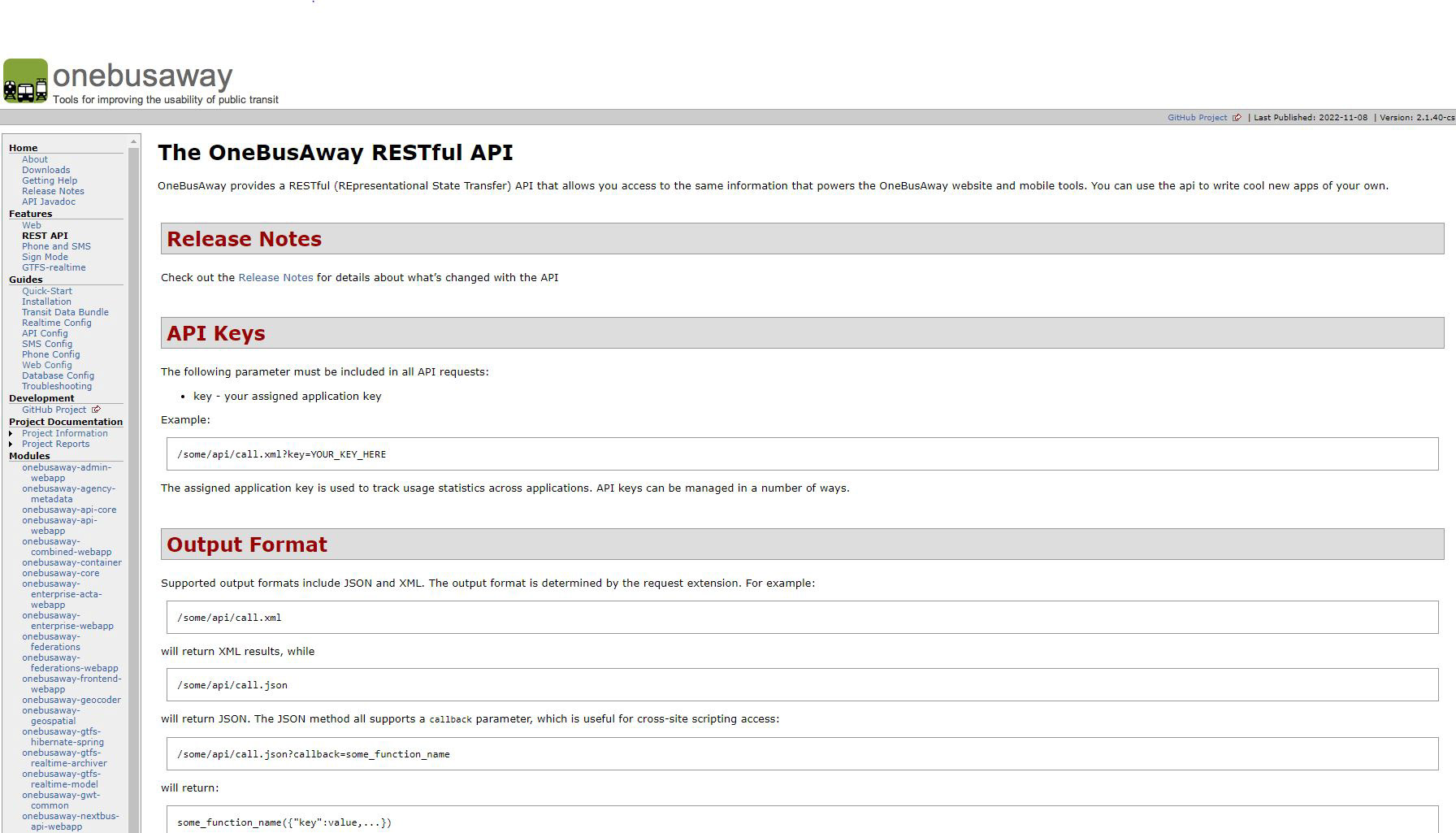Click sidebar scrollbar up arrow

point(134,142)
